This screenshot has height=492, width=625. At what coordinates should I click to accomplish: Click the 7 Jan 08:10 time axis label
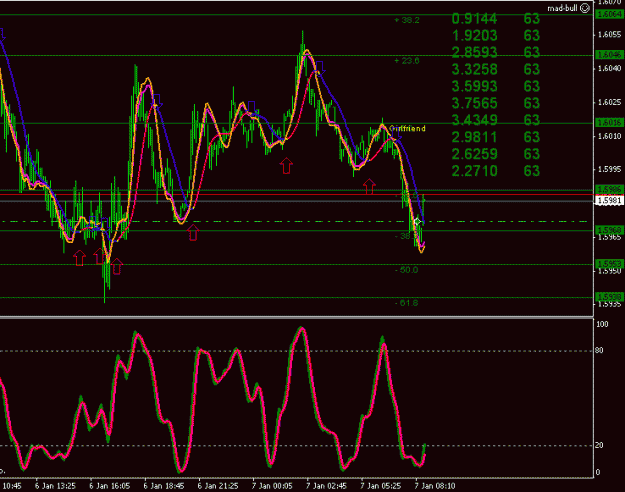click(x=435, y=486)
